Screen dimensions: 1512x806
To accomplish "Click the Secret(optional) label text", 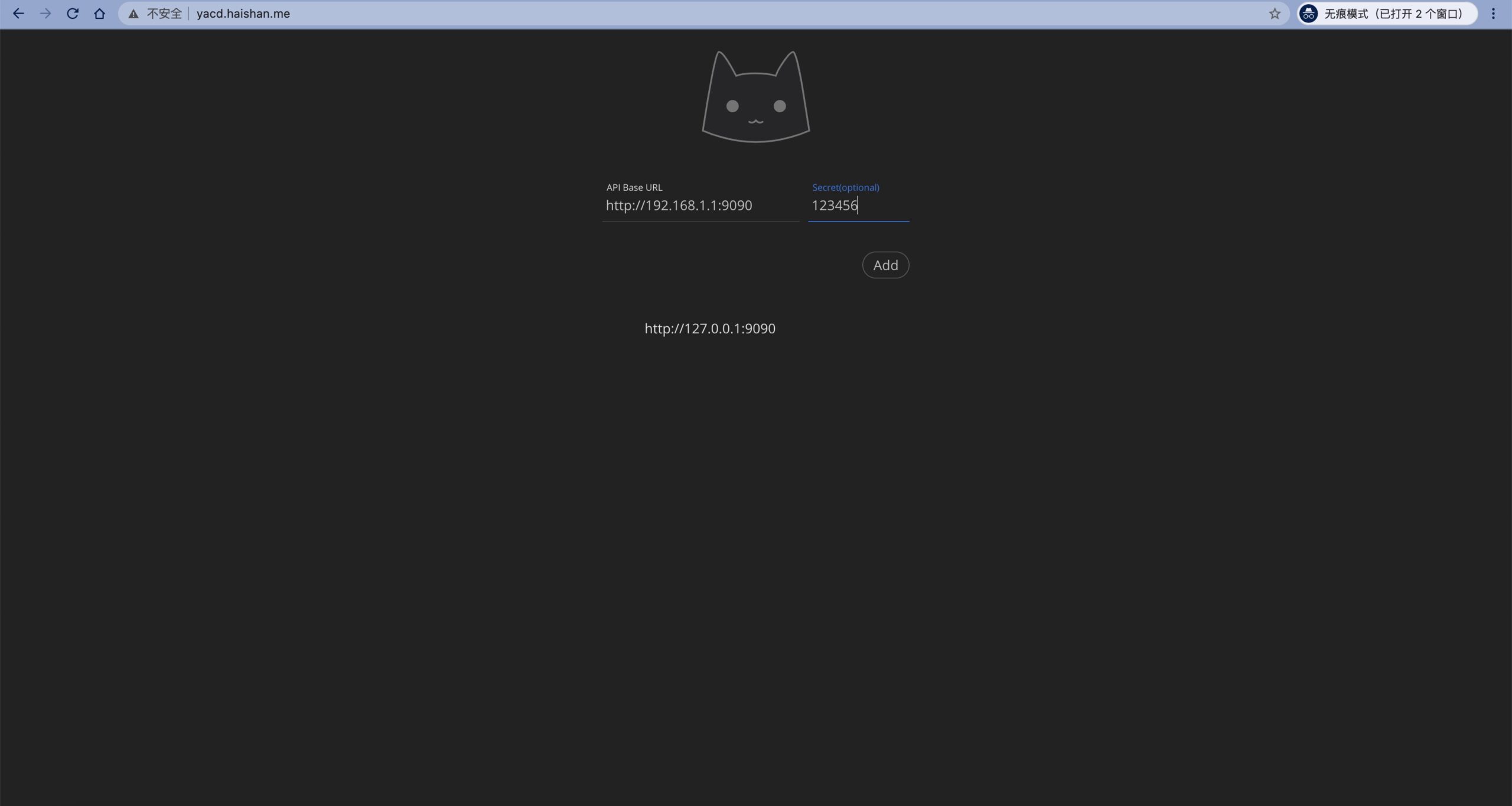I will tap(845, 187).
